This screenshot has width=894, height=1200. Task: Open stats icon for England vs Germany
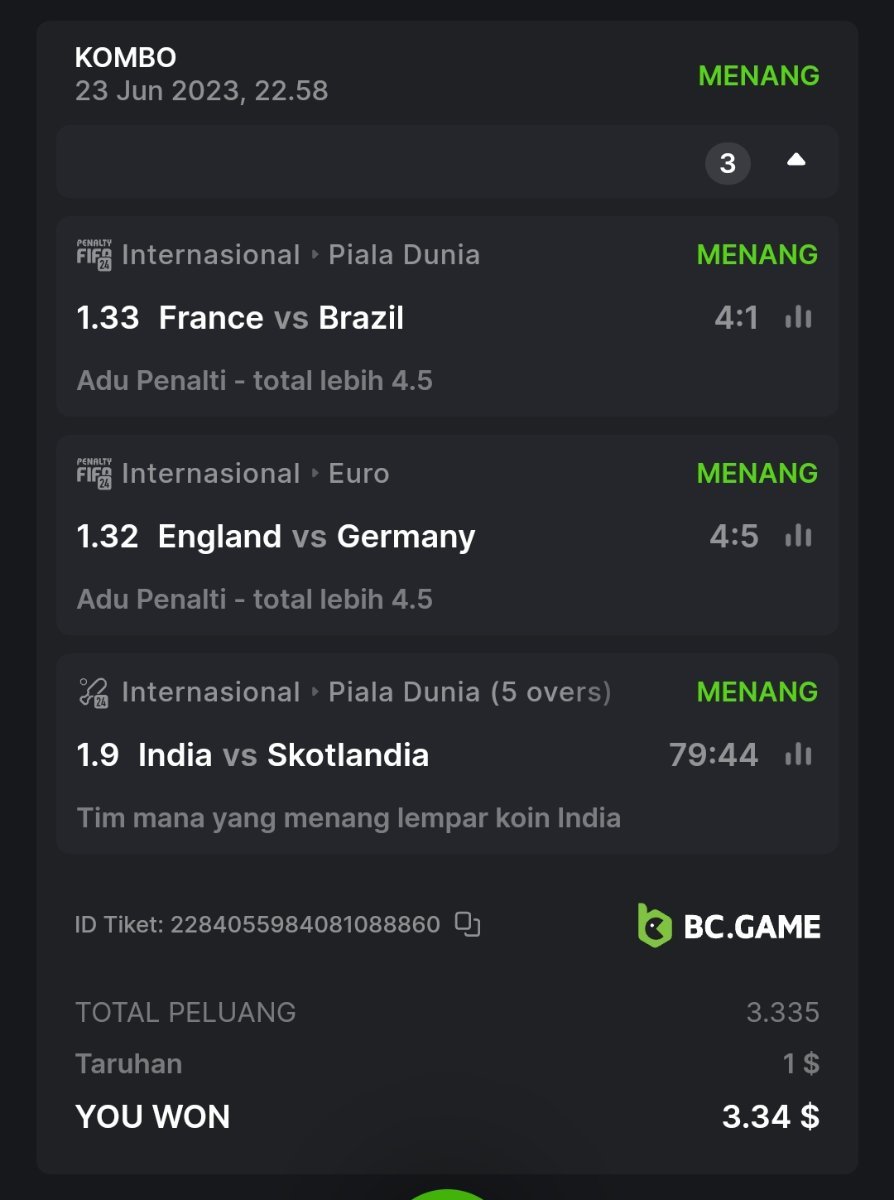point(798,537)
